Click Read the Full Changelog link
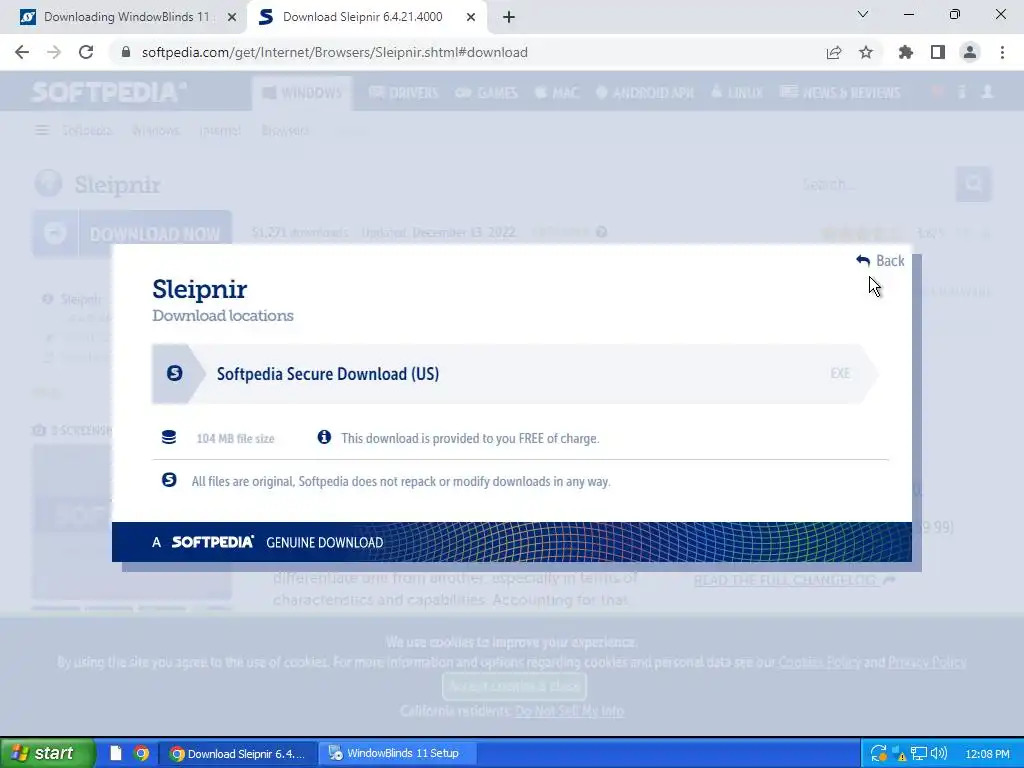The width and height of the screenshot is (1024, 768). [x=793, y=580]
